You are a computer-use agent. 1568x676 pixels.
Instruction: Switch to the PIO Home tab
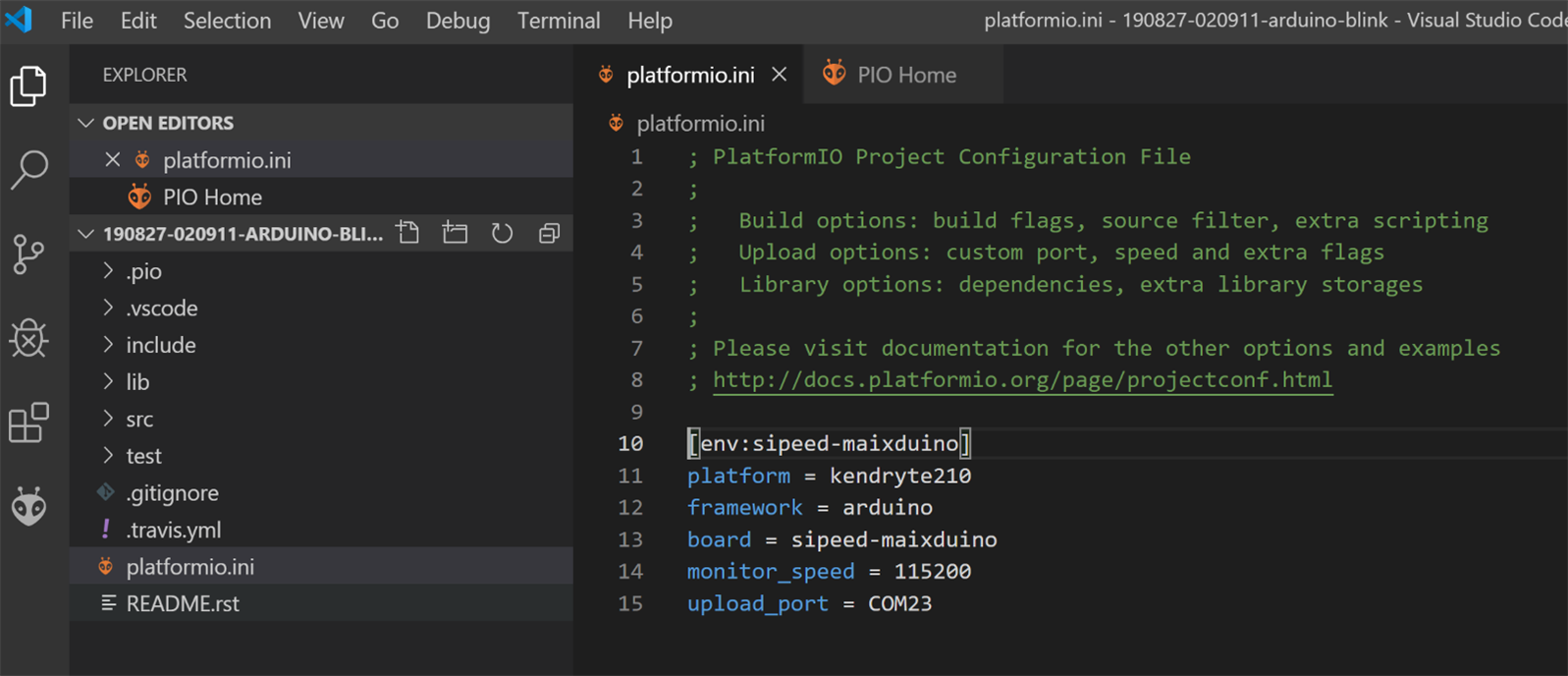tap(905, 75)
